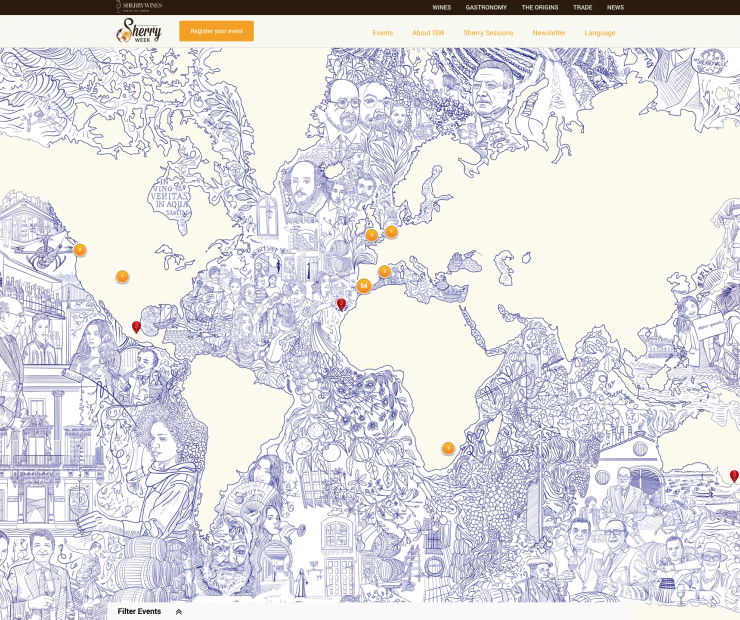Open the TRADE section
Image resolution: width=740 pixels, height=620 pixels.
tap(582, 8)
